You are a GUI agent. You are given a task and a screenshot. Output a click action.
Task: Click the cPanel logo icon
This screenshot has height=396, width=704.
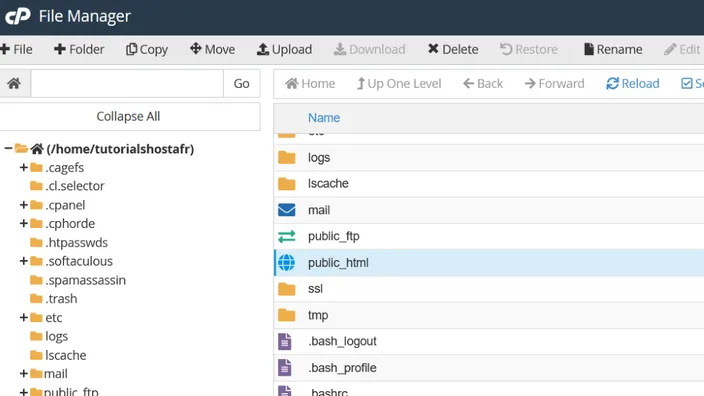pyautogui.click(x=18, y=16)
